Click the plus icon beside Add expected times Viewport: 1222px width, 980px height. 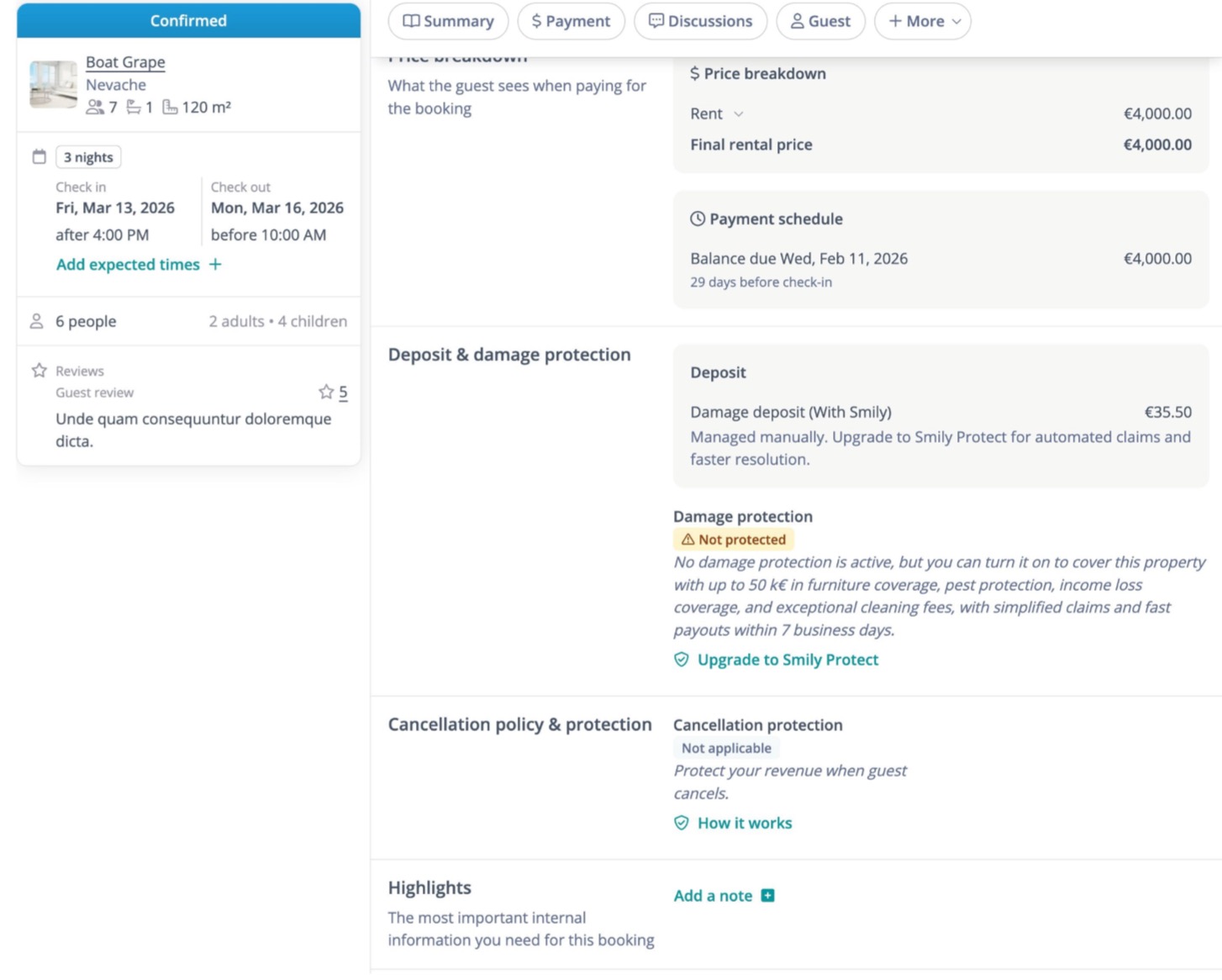[215, 265]
